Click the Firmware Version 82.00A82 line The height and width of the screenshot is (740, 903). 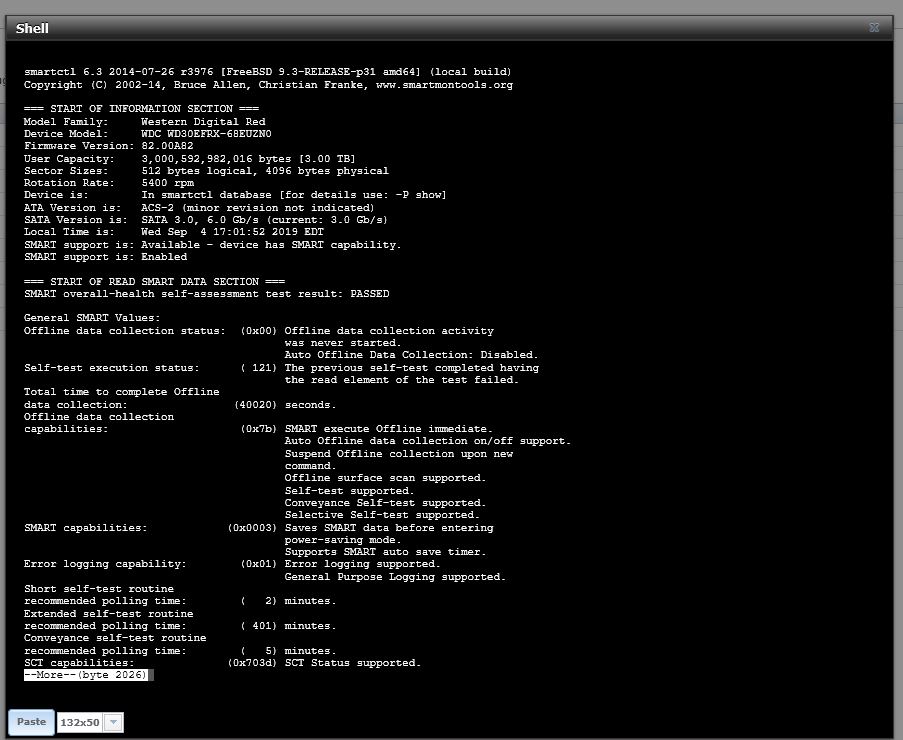click(108, 146)
